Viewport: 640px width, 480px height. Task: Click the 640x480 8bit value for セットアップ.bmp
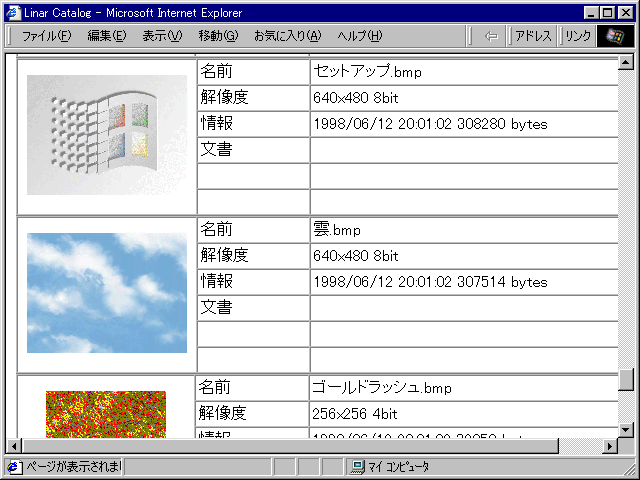point(356,98)
